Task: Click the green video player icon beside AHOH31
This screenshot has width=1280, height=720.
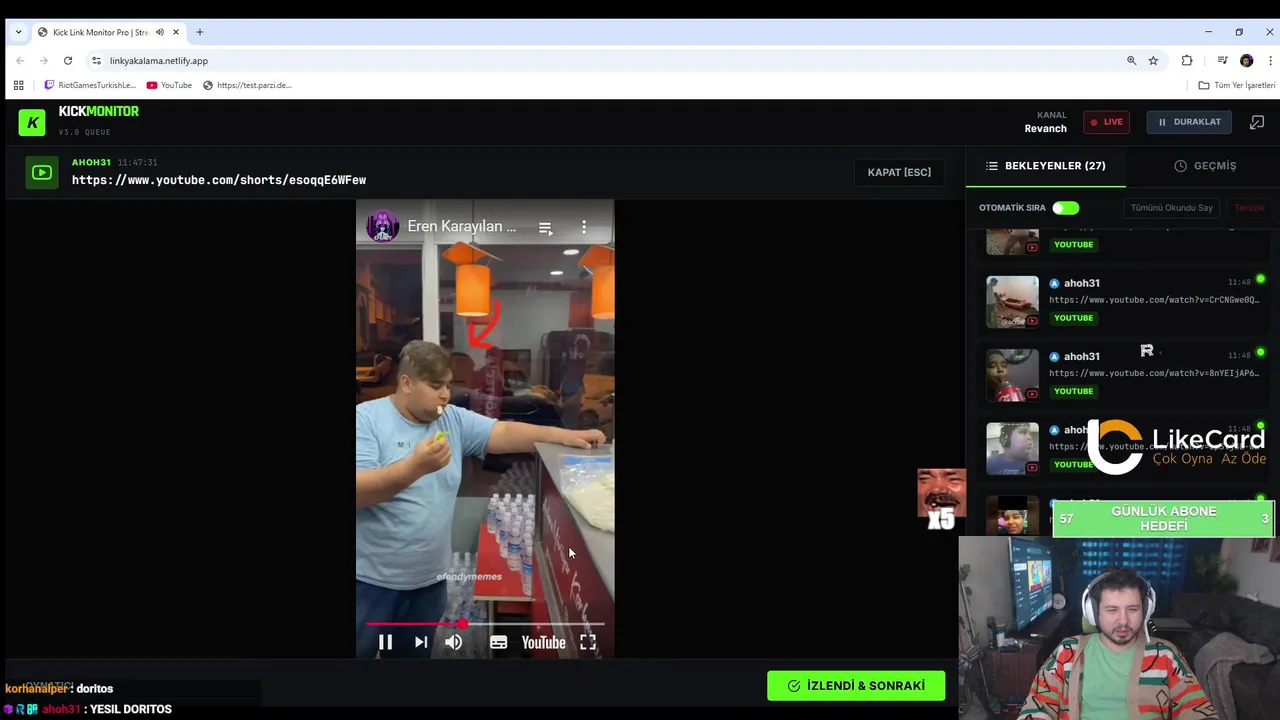Action: click(42, 173)
